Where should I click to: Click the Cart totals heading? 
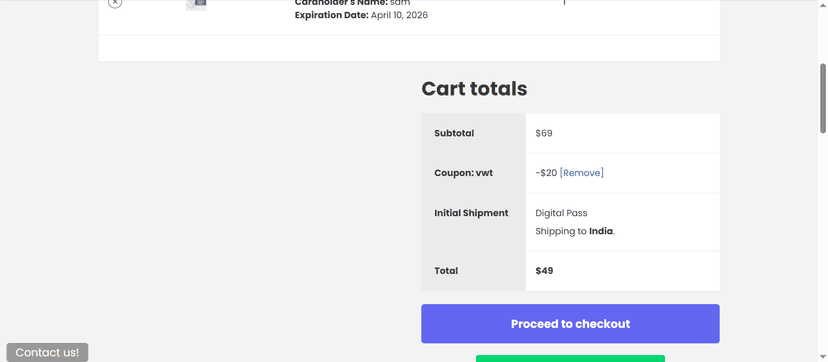point(474,89)
